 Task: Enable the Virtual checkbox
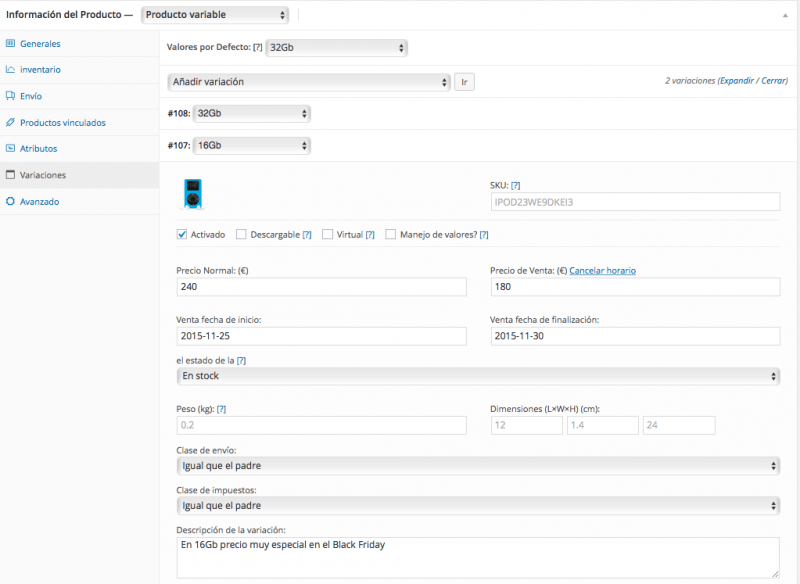328,234
